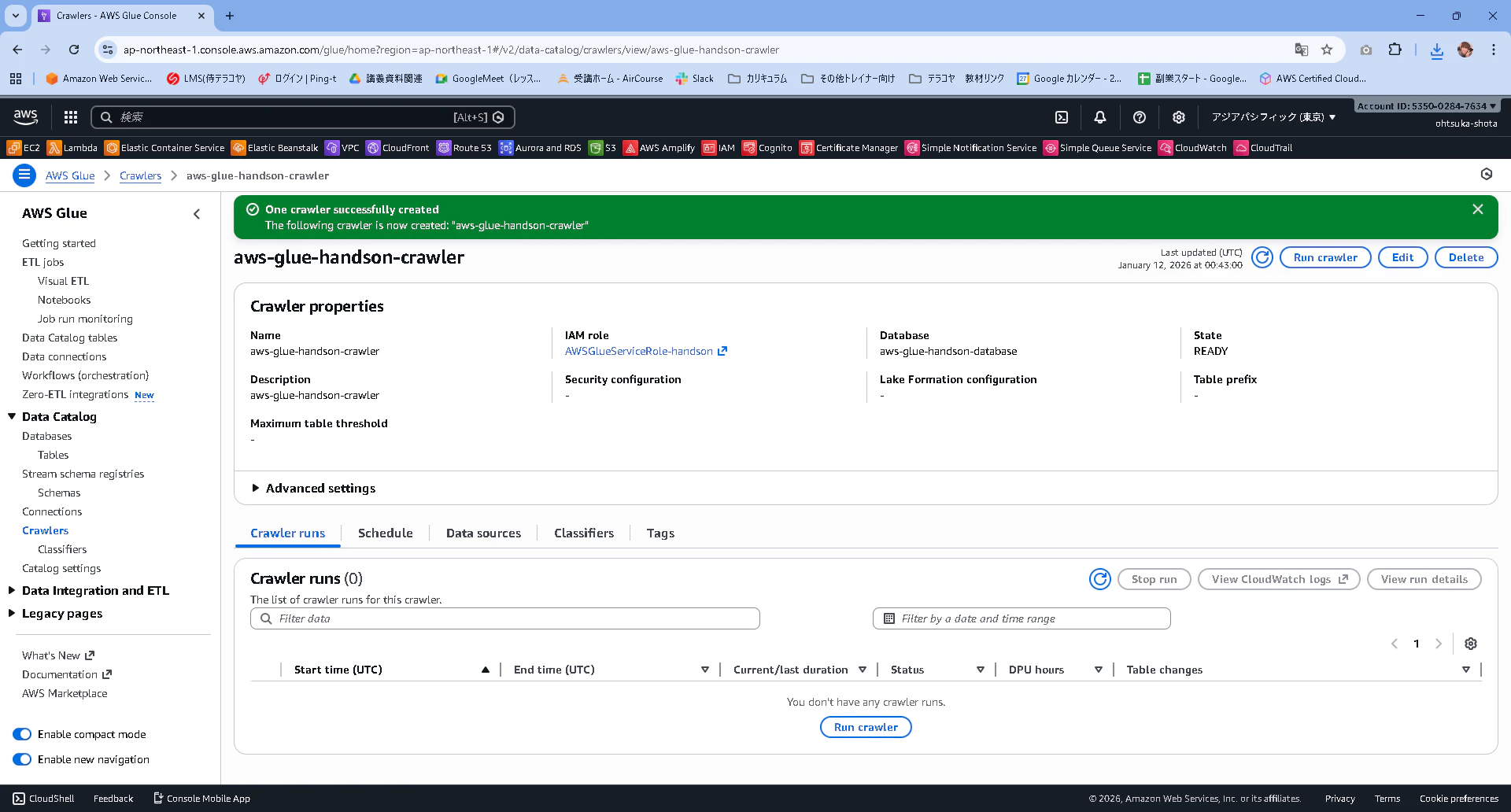Go to Crawlers breadcrumb link
The width and height of the screenshot is (1511, 812).
click(140, 175)
